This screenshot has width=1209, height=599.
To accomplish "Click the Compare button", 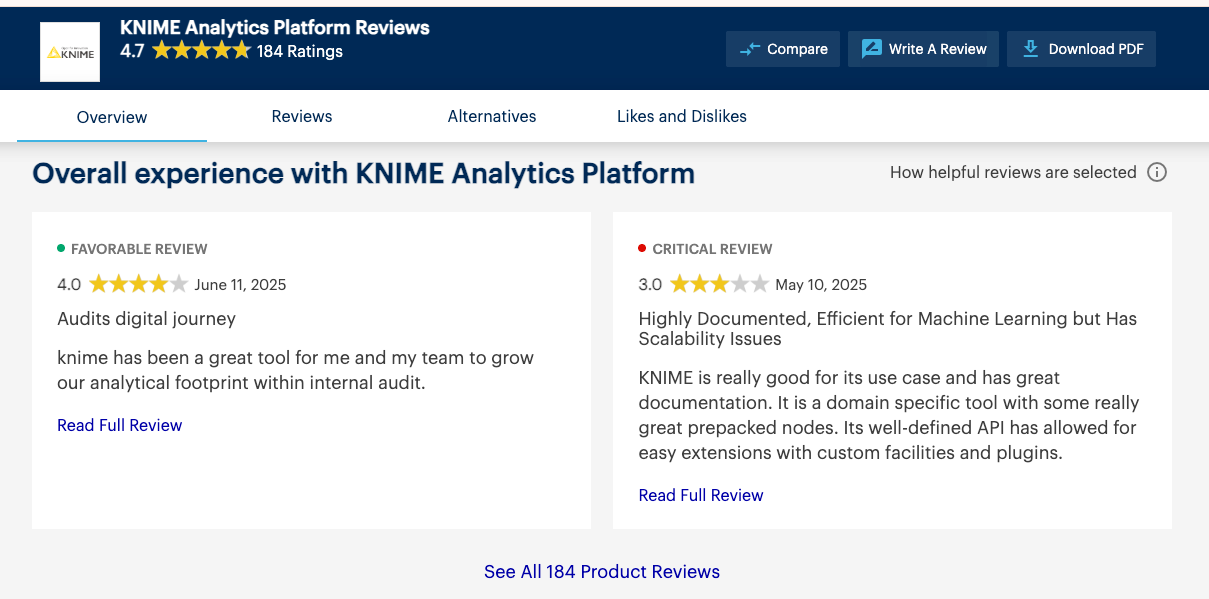I will (x=783, y=49).
